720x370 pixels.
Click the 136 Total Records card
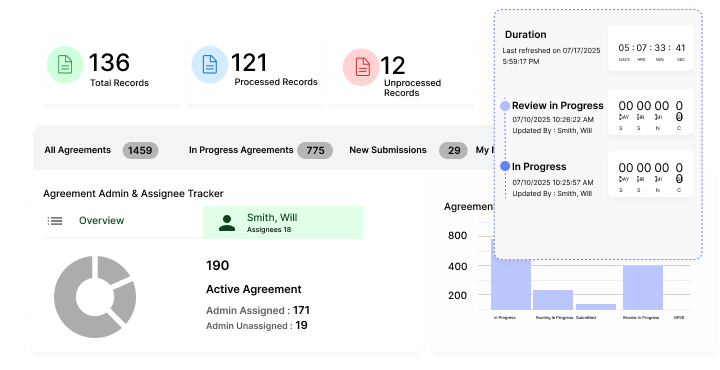click(111, 72)
